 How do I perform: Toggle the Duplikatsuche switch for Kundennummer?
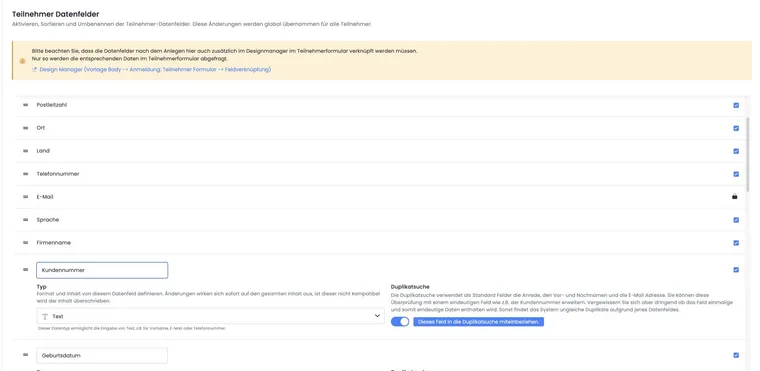[x=400, y=322]
